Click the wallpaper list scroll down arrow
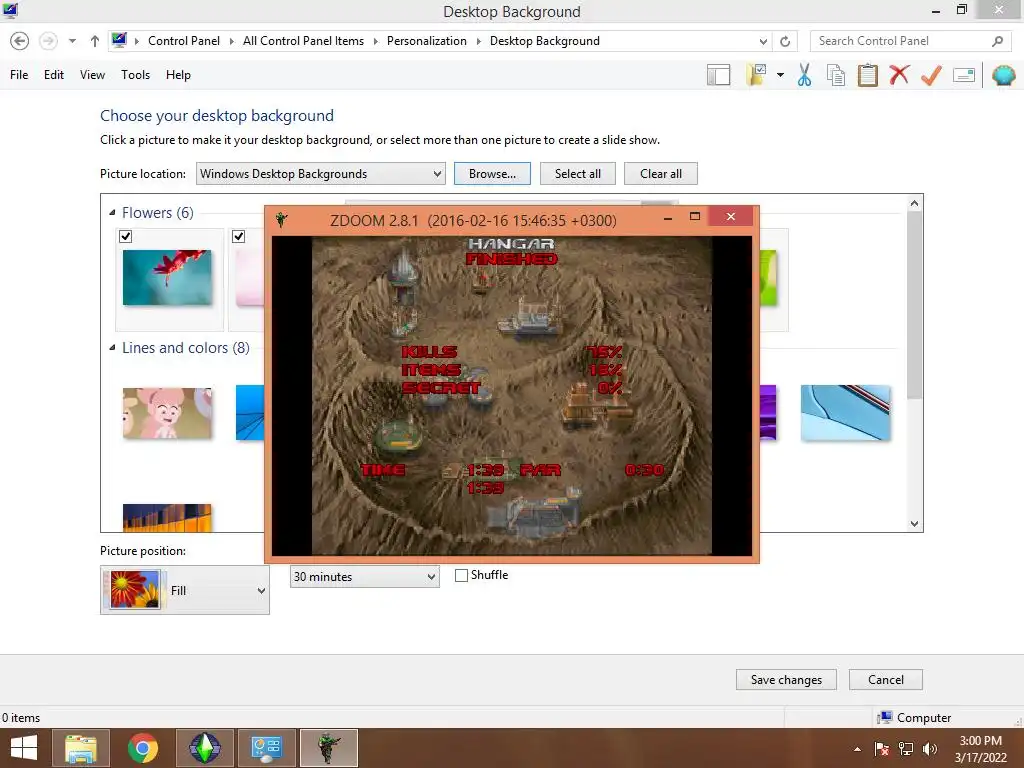The height and width of the screenshot is (768, 1024). tap(914, 524)
